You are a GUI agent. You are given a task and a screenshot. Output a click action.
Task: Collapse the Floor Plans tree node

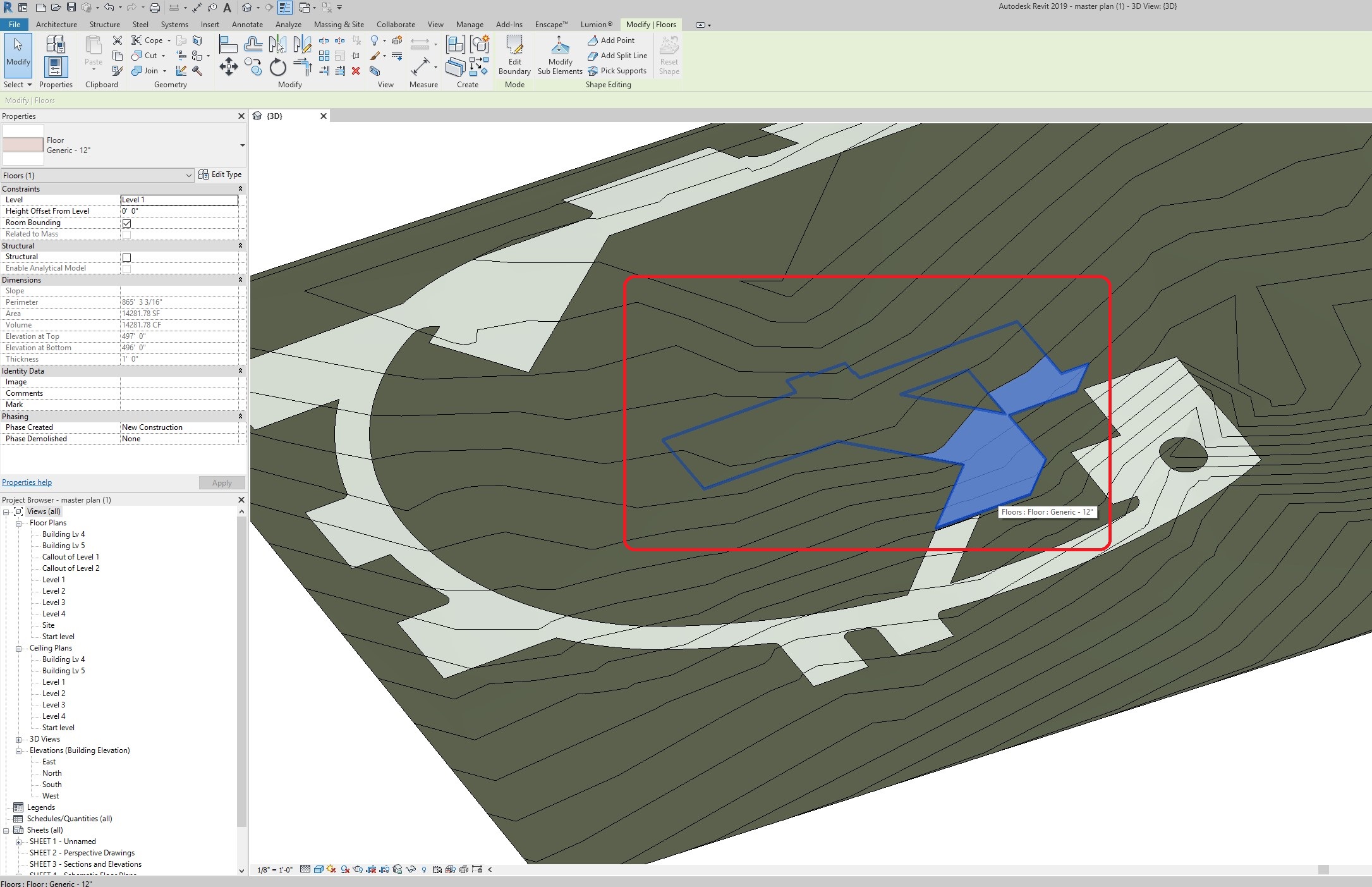(19, 523)
